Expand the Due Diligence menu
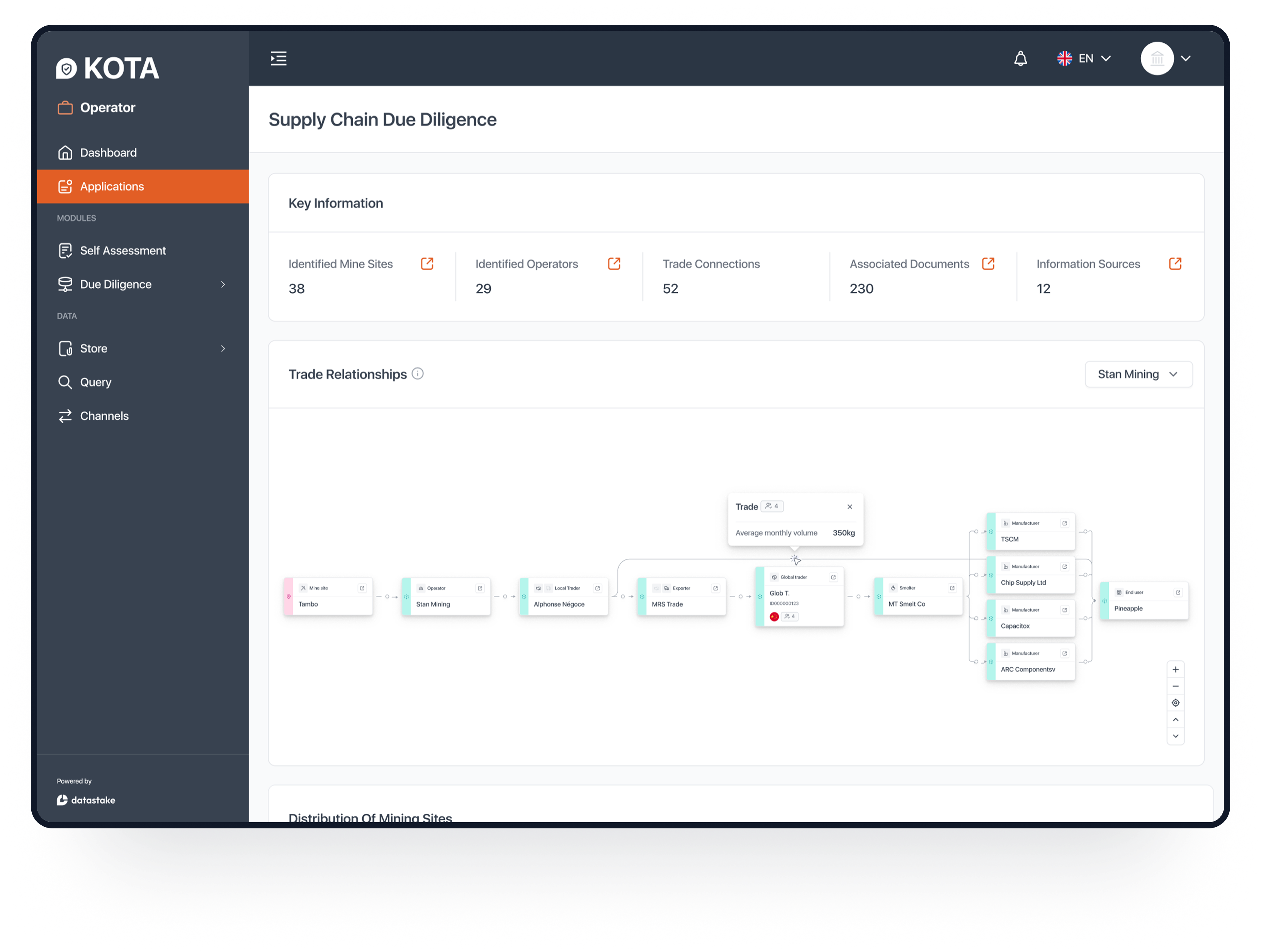Viewport: 1261px width, 952px height. (143, 284)
